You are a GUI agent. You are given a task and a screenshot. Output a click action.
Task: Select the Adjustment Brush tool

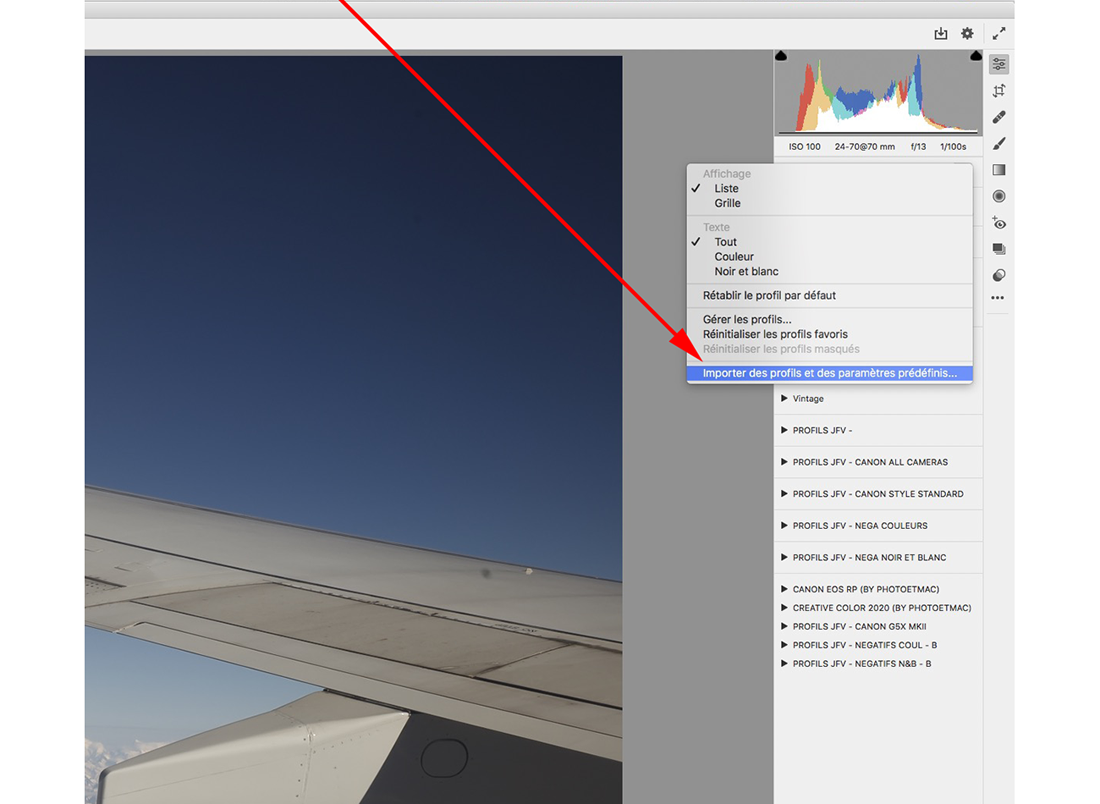[x=998, y=144]
